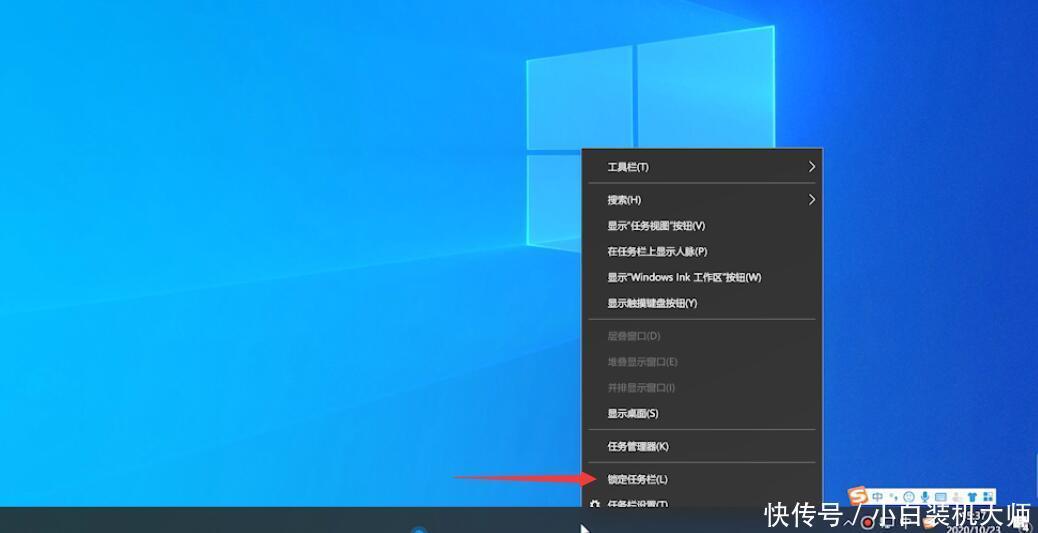Open Sogou soft keyboard icon
Image resolution: width=1038 pixels, height=533 pixels.
[x=940, y=497]
